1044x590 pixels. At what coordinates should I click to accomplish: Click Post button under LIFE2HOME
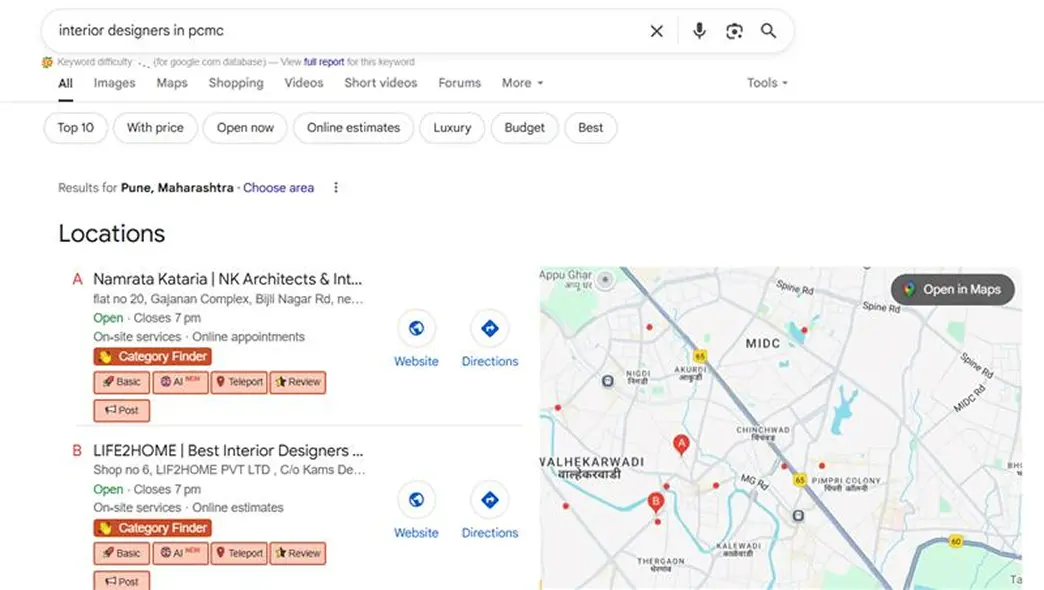pos(121,581)
